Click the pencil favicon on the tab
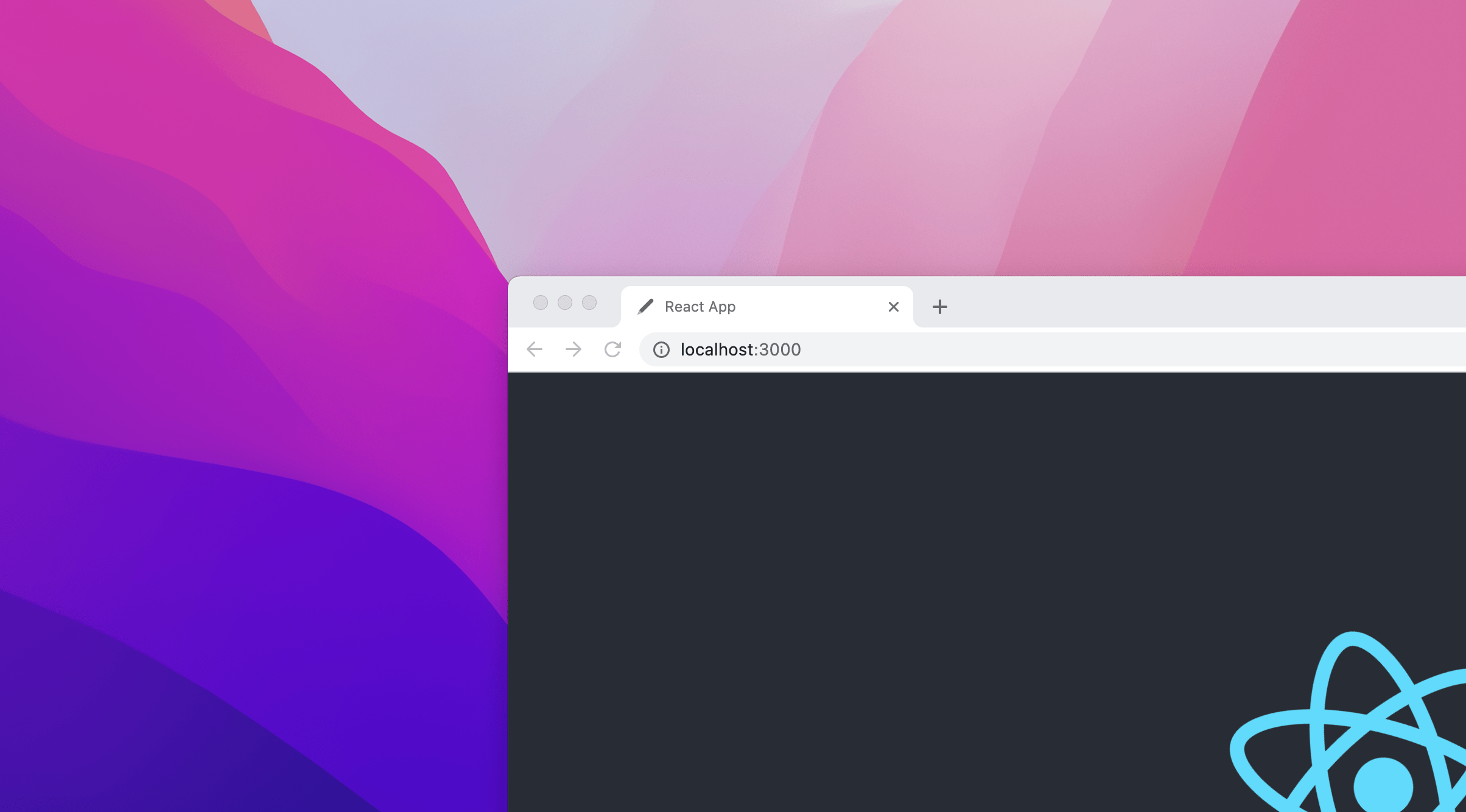Viewport: 1466px width, 812px height. (x=645, y=307)
